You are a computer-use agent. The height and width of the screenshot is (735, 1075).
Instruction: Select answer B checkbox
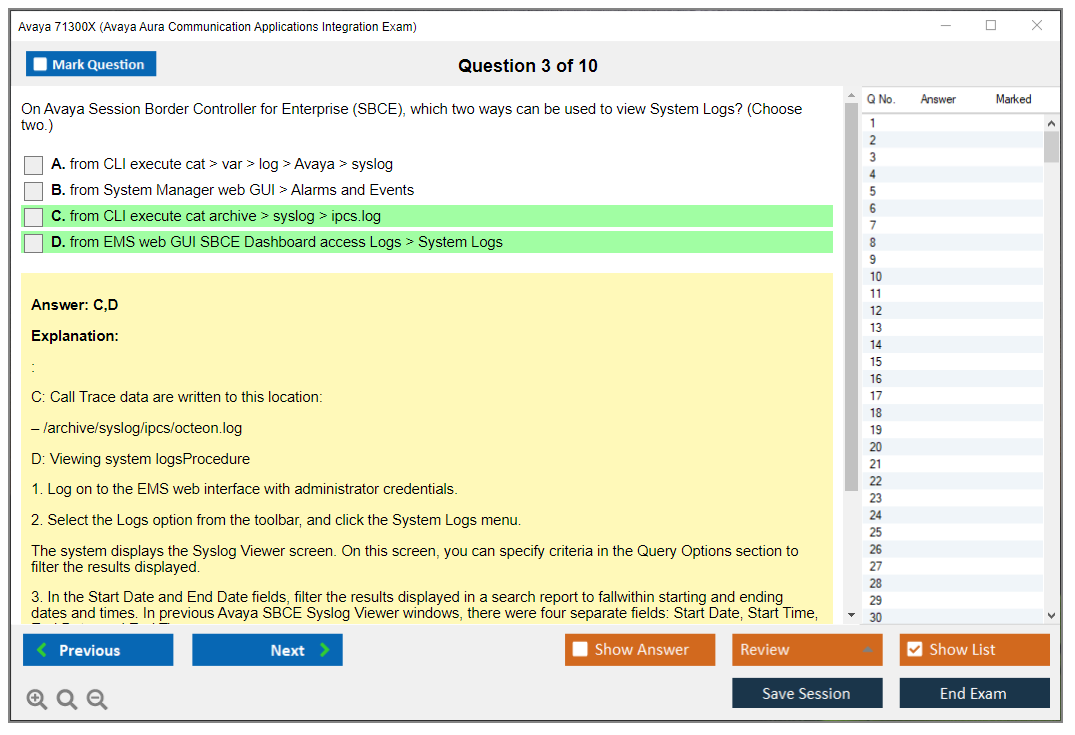[x=34, y=191]
